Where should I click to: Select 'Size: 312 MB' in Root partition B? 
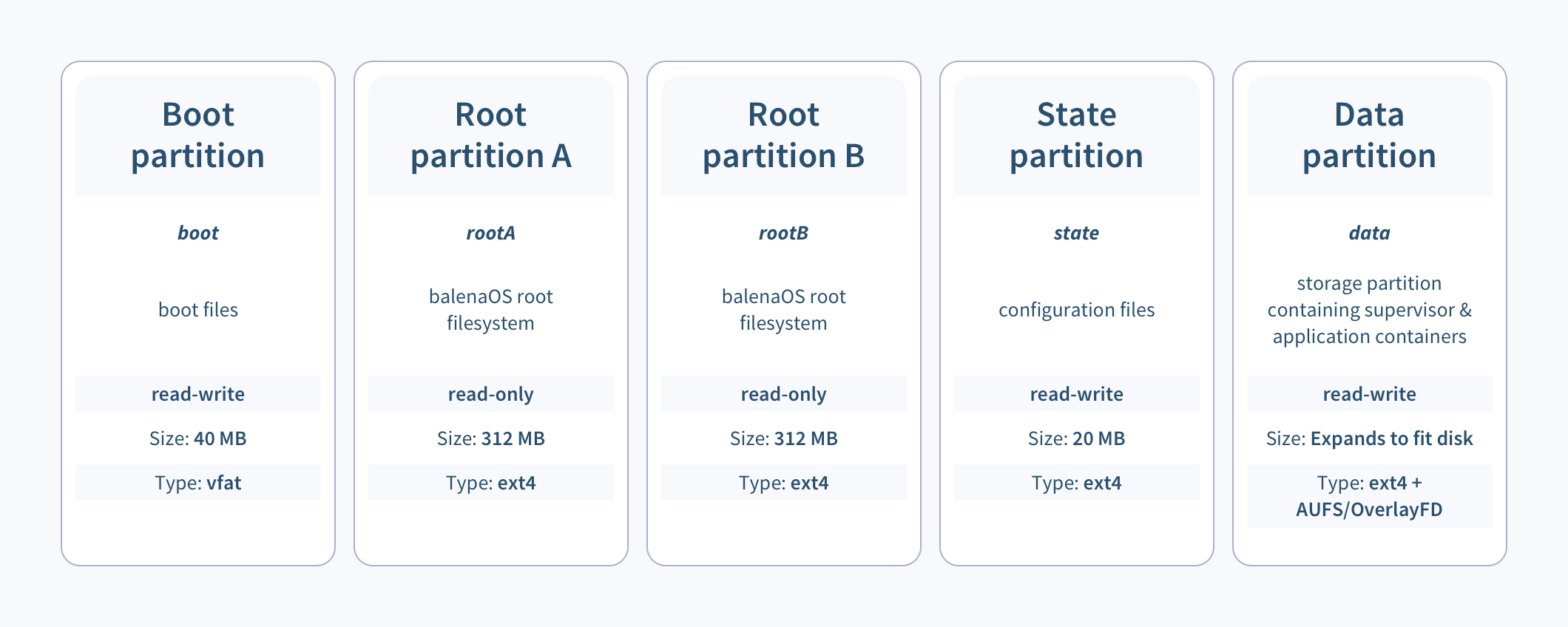[x=783, y=438]
